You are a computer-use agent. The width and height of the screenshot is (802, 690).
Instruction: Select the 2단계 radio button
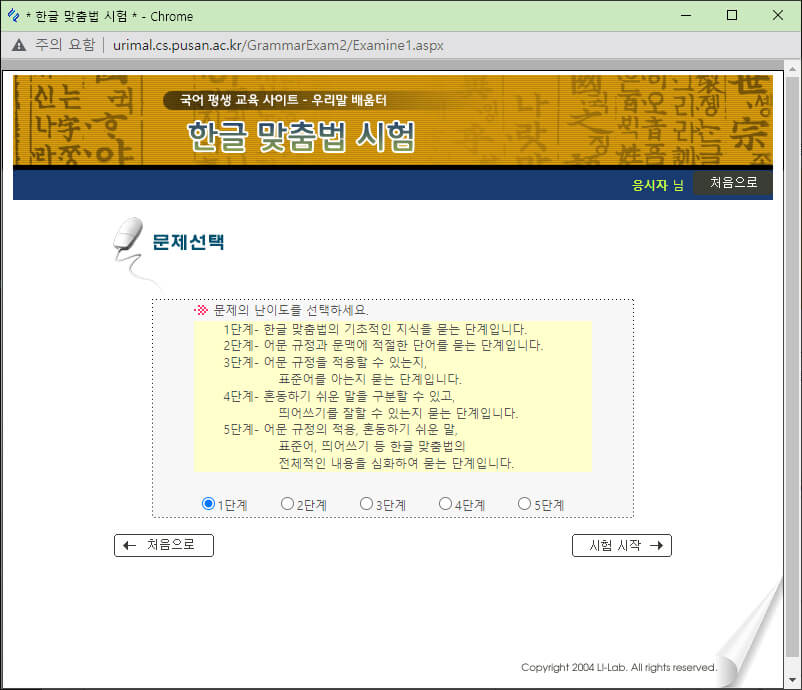pyautogui.click(x=288, y=504)
